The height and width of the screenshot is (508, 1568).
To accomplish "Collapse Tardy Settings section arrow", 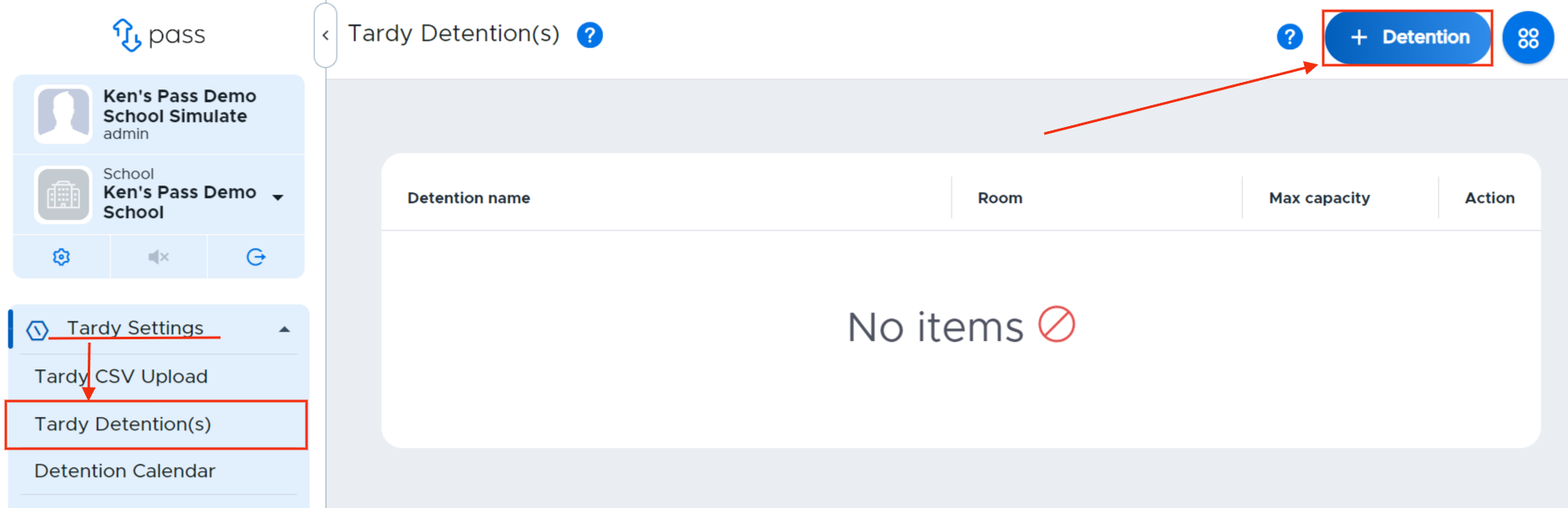I will [284, 329].
